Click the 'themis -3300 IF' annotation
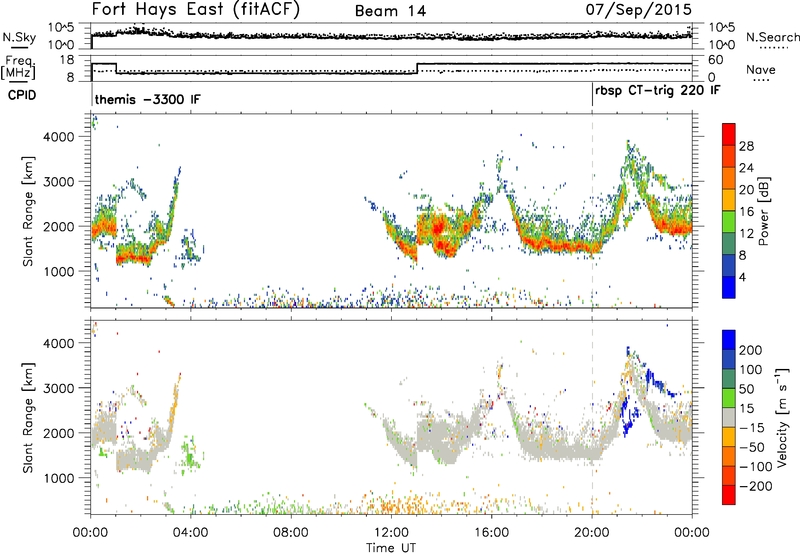 pyautogui.click(x=147, y=99)
